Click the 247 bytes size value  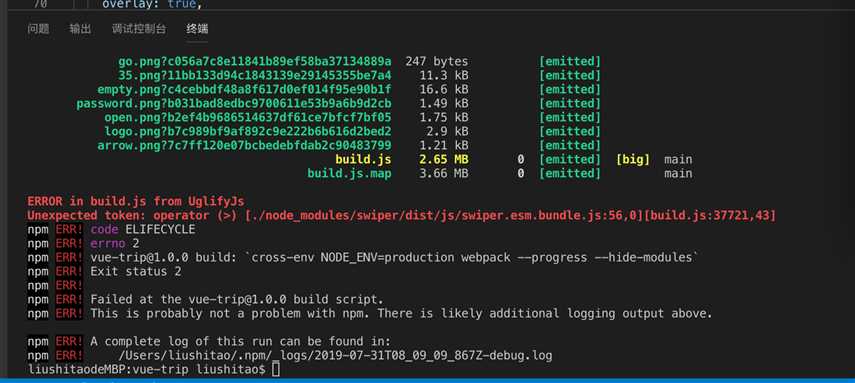437,61
